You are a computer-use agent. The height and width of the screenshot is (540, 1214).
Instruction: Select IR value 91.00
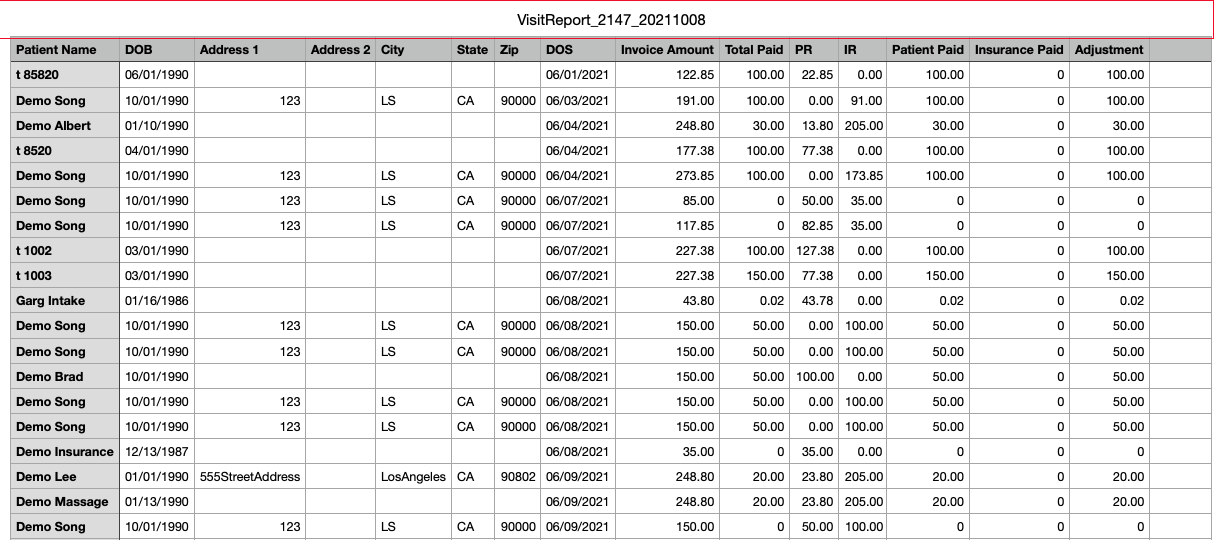[x=863, y=100]
